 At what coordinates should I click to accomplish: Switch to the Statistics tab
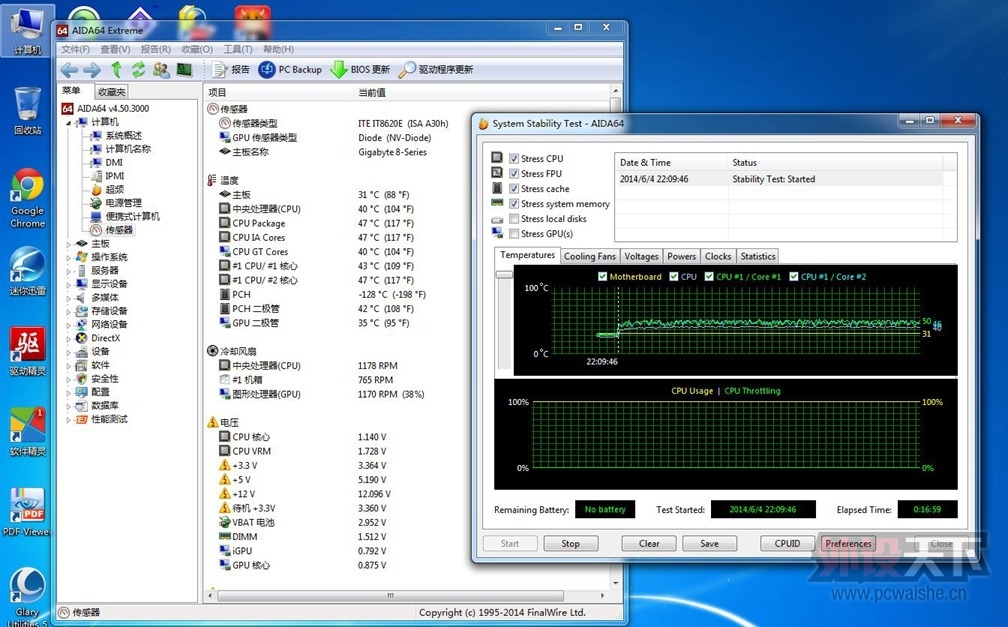tap(758, 257)
